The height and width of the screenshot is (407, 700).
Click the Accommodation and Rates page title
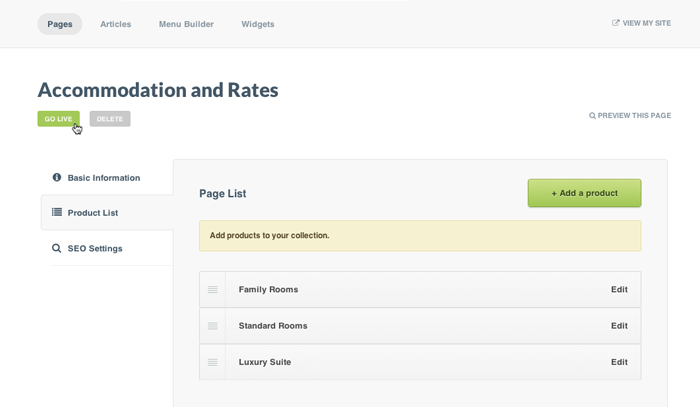[x=158, y=90]
